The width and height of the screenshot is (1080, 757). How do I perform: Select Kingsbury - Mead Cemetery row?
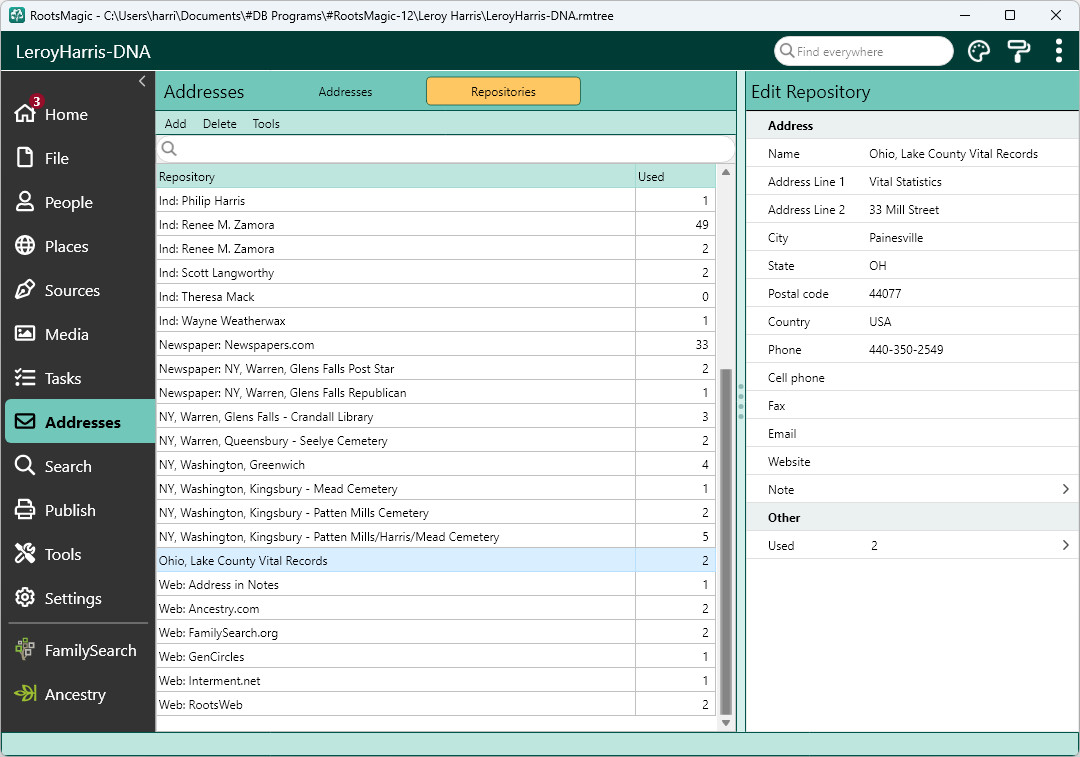coord(436,488)
